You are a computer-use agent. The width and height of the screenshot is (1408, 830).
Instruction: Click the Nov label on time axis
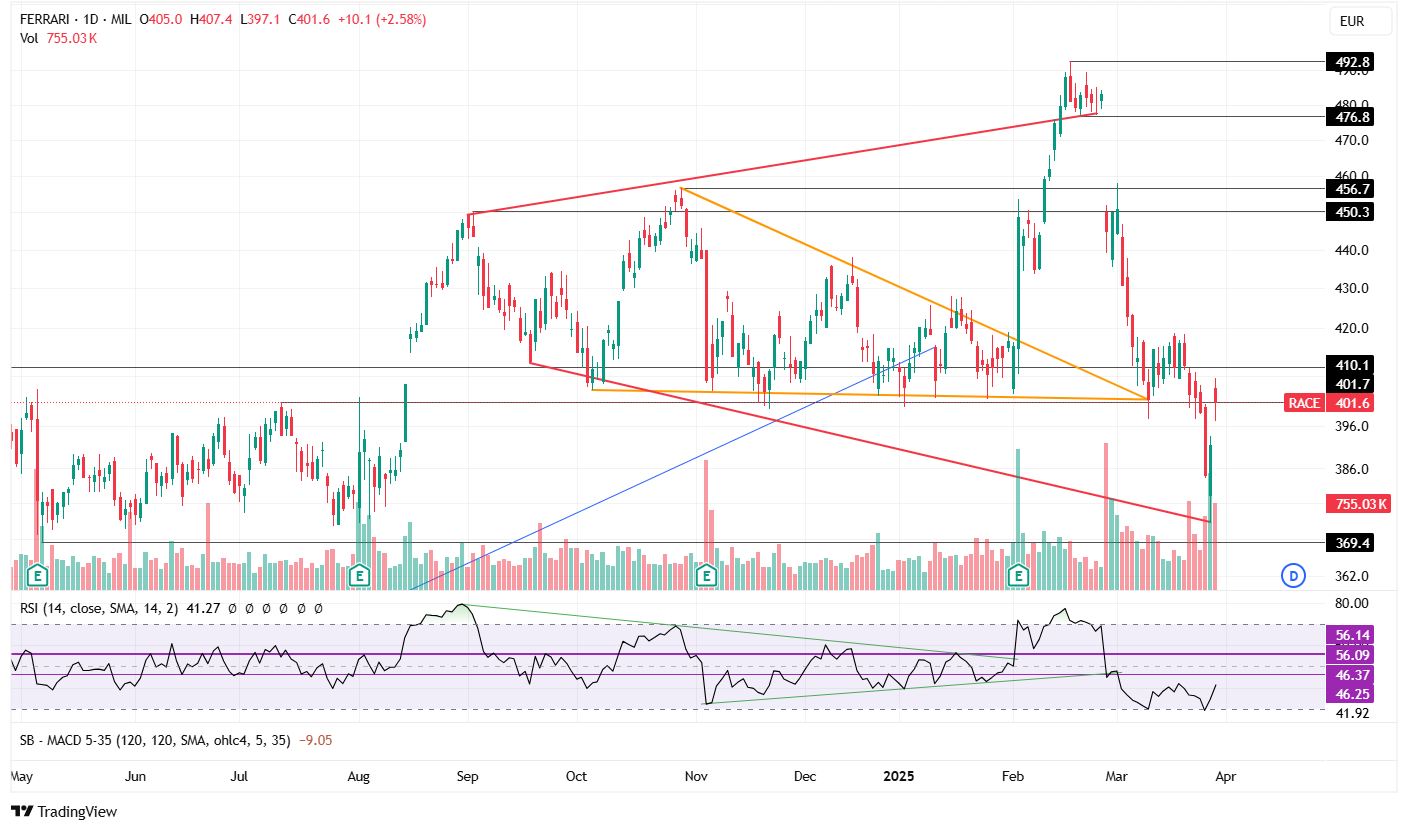[698, 776]
